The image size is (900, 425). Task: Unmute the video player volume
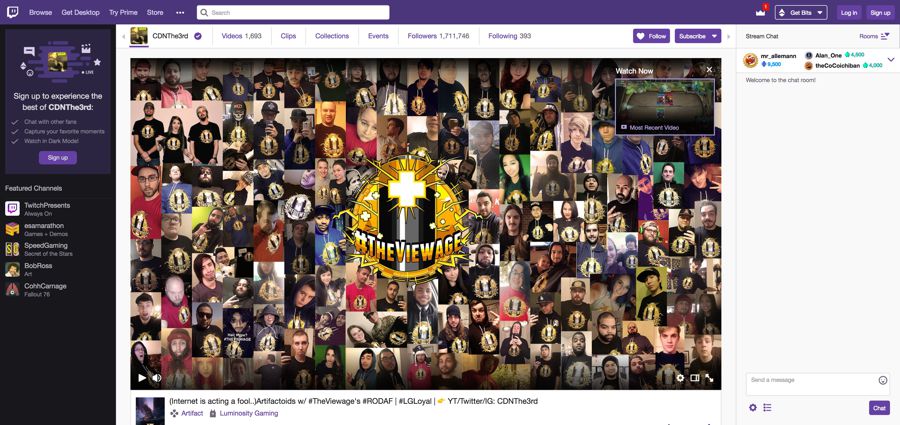point(156,378)
